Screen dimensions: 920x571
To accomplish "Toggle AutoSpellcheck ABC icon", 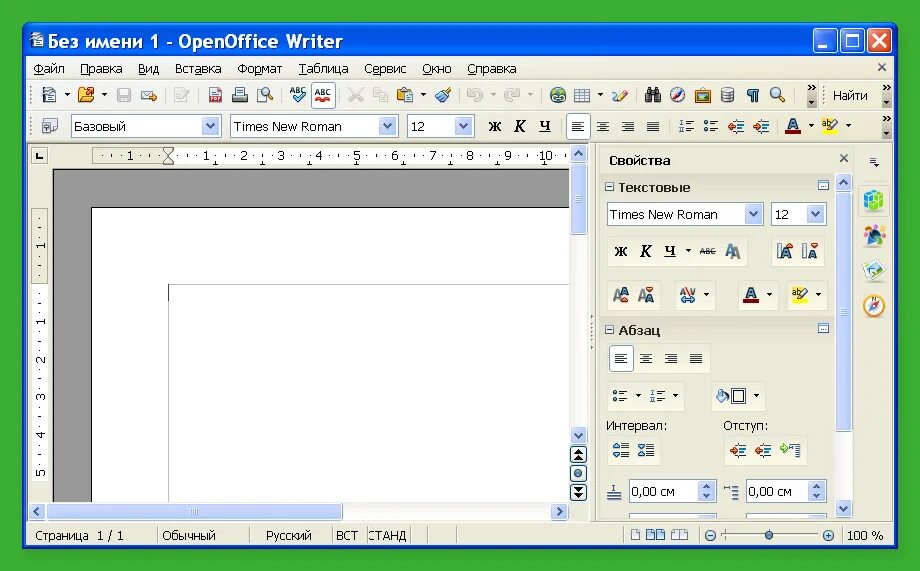I will tap(323, 95).
